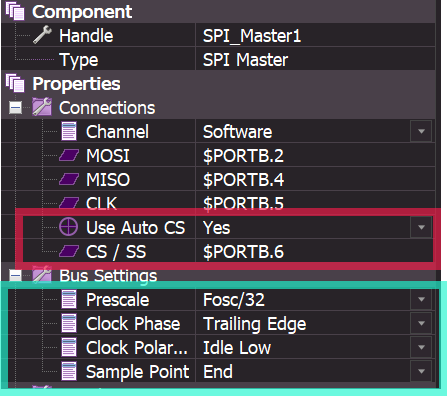447x396 pixels.
Task: Click the Channel list icon
Action: (x=69, y=131)
